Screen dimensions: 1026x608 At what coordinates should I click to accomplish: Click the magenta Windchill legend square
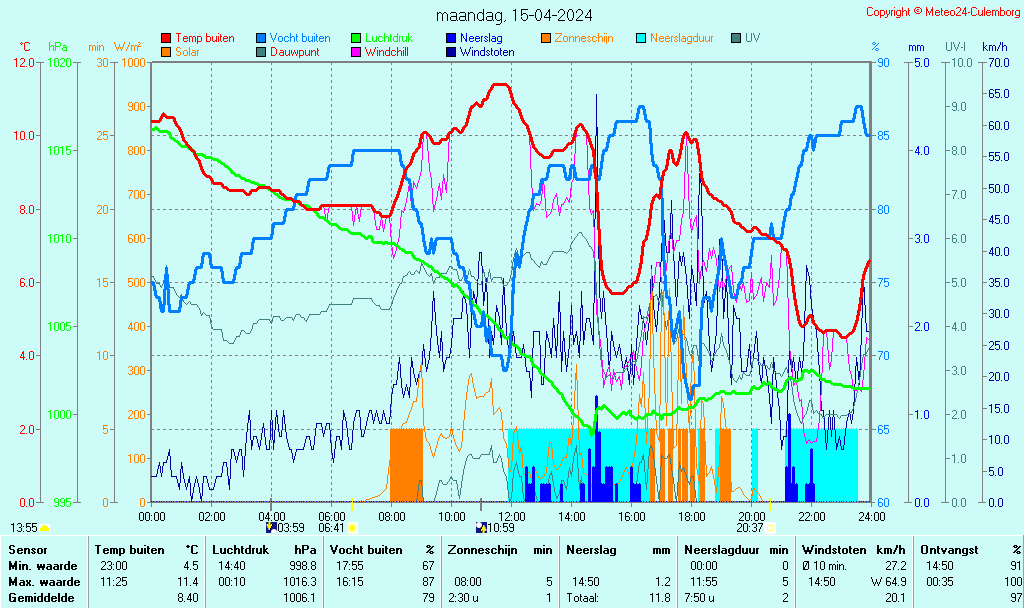coord(357,52)
